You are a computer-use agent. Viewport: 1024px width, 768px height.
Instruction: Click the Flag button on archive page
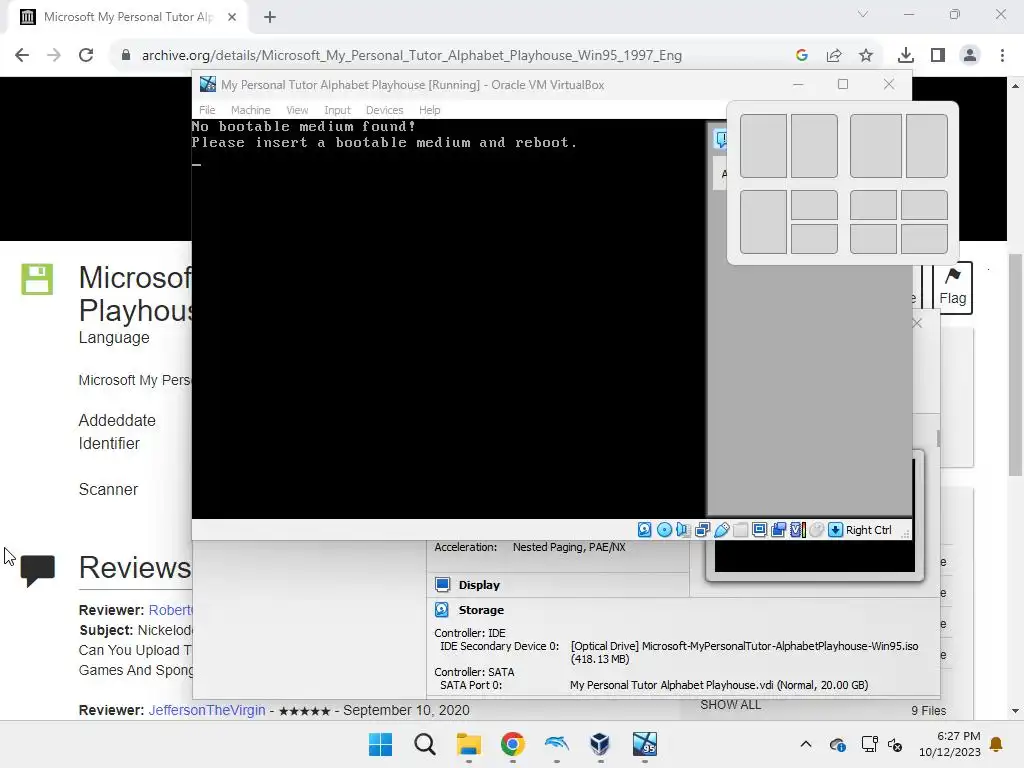coord(952,287)
